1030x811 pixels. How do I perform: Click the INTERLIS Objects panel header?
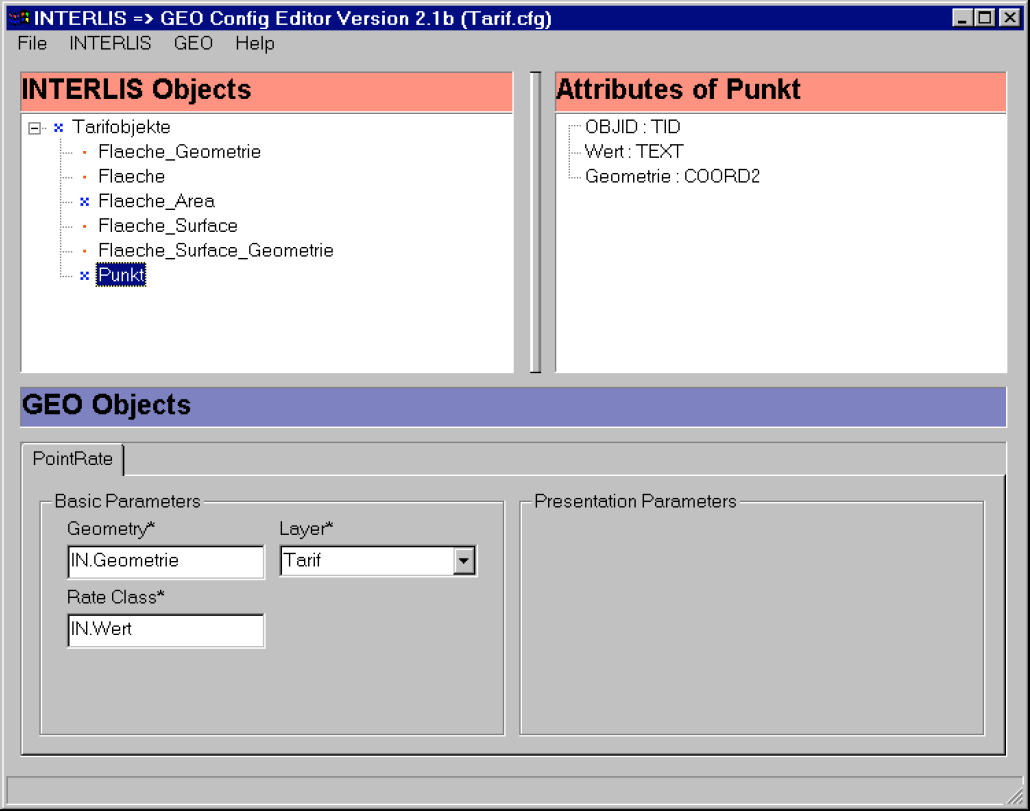click(x=267, y=91)
